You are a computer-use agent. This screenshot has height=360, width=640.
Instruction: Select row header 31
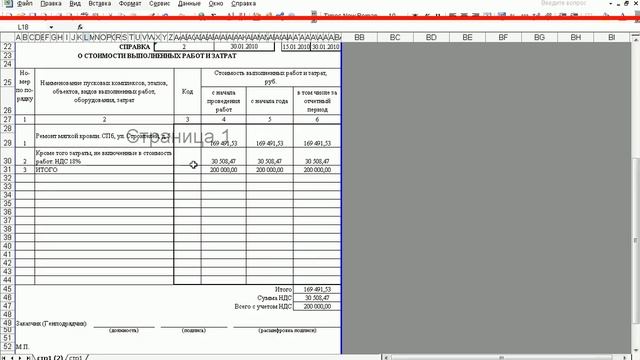[7, 169]
